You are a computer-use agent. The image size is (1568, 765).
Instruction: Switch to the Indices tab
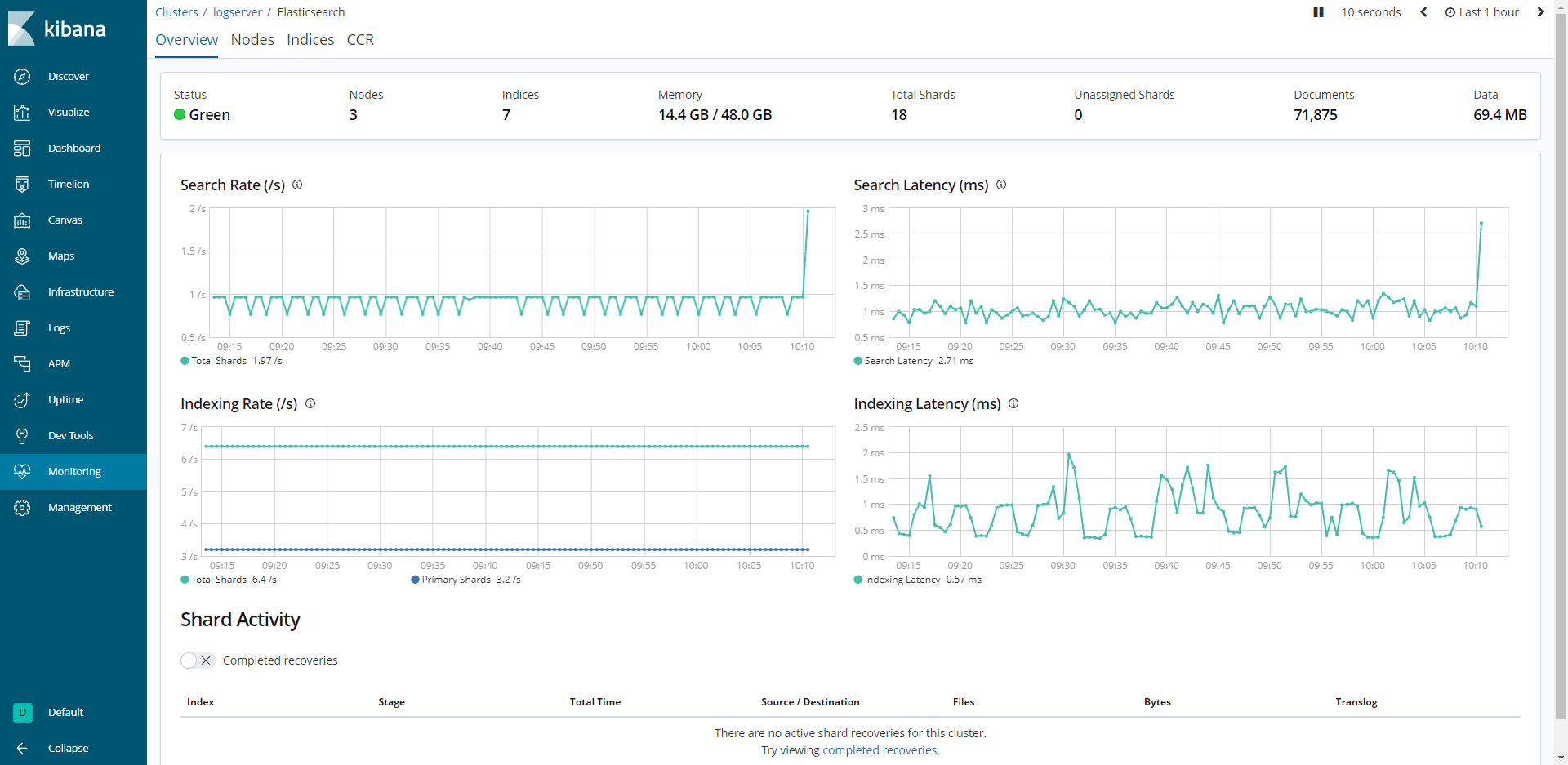[310, 40]
